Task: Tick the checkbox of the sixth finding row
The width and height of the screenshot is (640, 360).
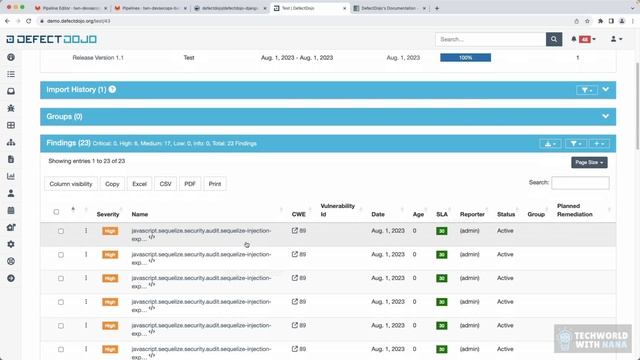Action: tap(61, 349)
